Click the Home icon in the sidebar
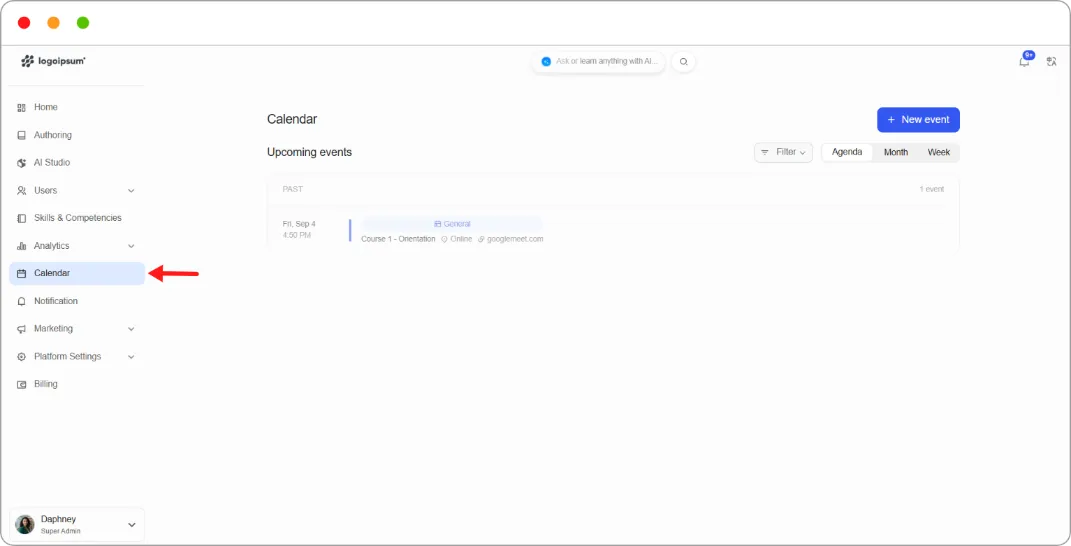Image resolution: width=1071 pixels, height=546 pixels. click(x=21, y=107)
